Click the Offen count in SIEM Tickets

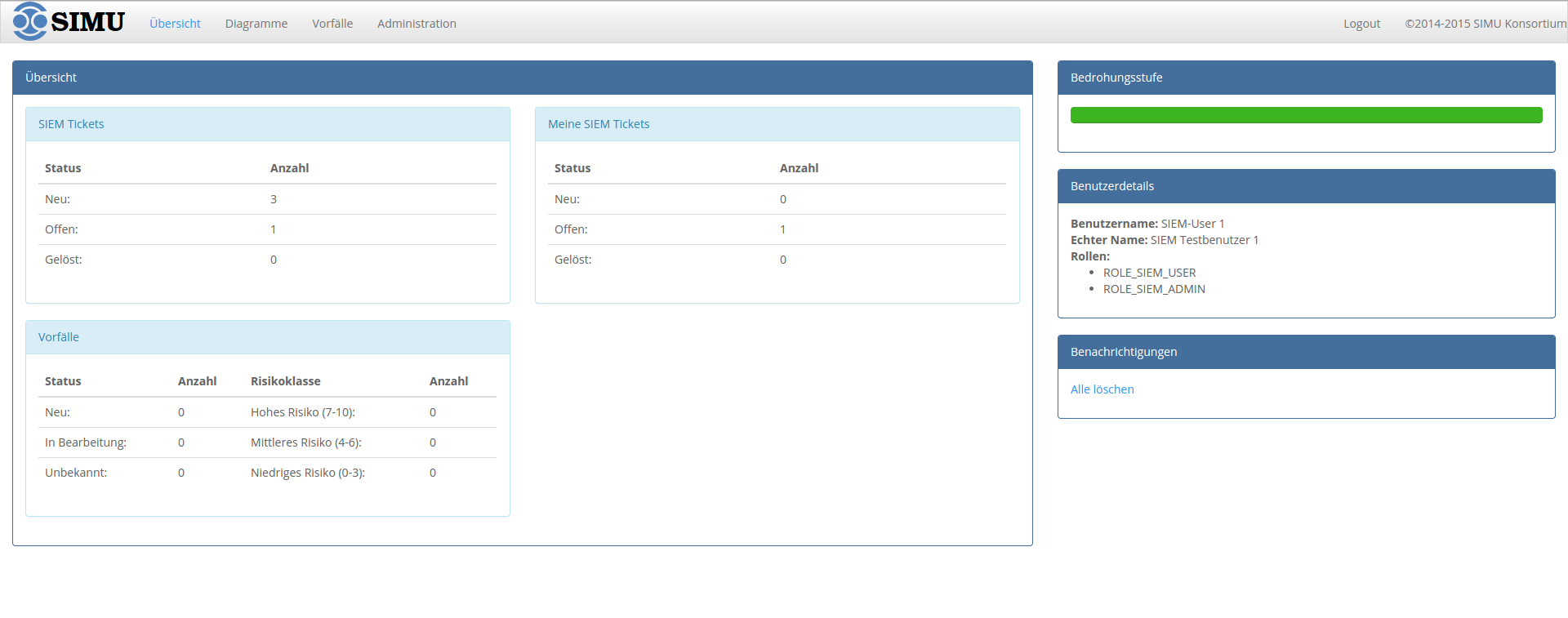(274, 229)
